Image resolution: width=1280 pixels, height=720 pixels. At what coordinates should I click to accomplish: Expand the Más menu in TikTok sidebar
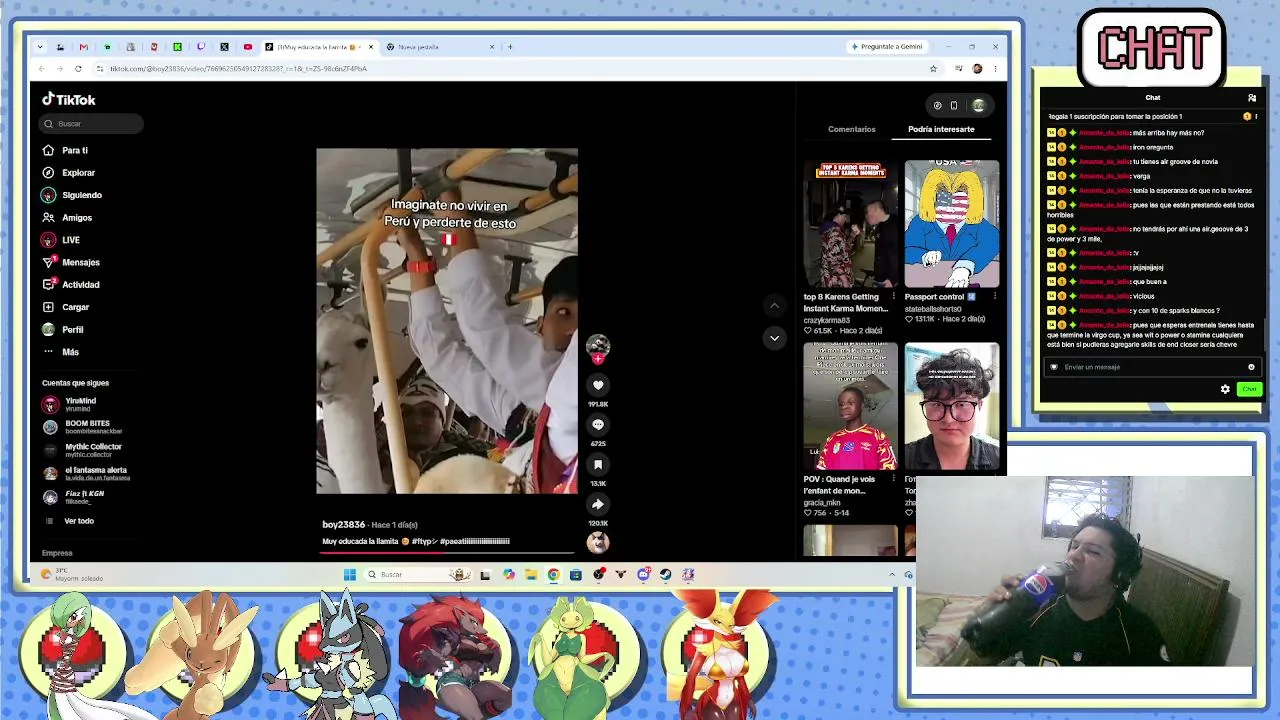(x=60, y=352)
